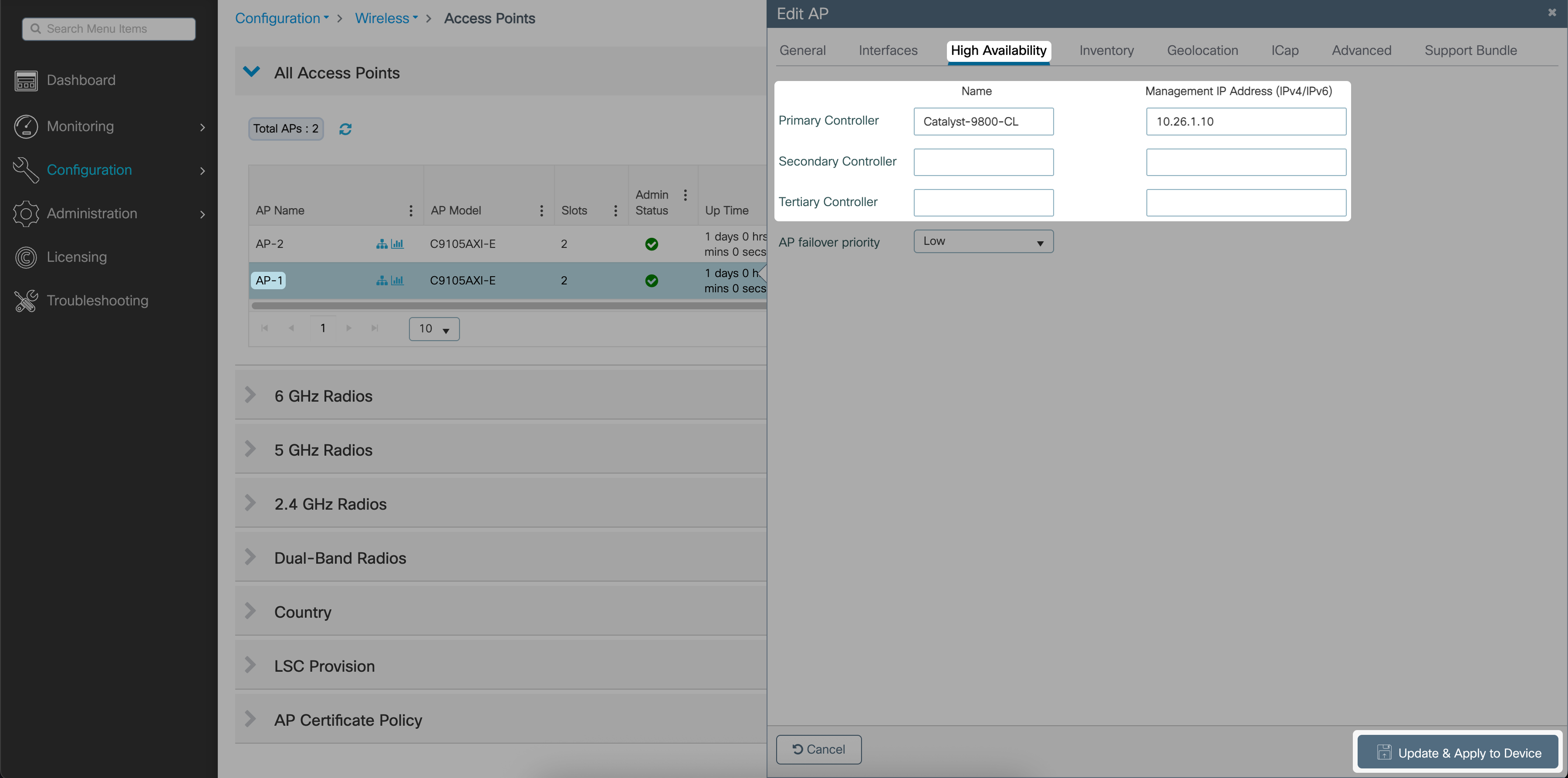Open the AP failover priority dropdown
The width and height of the screenshot is (1568, 778).
[983, 242]
